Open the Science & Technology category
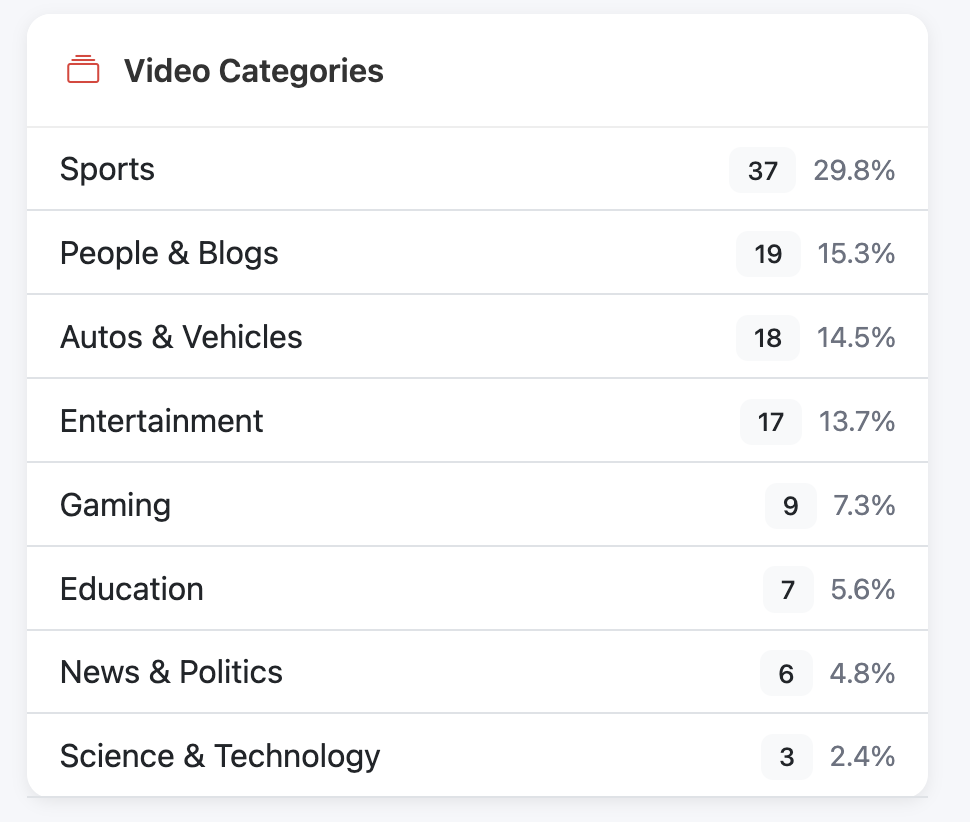 pos(219,757)
